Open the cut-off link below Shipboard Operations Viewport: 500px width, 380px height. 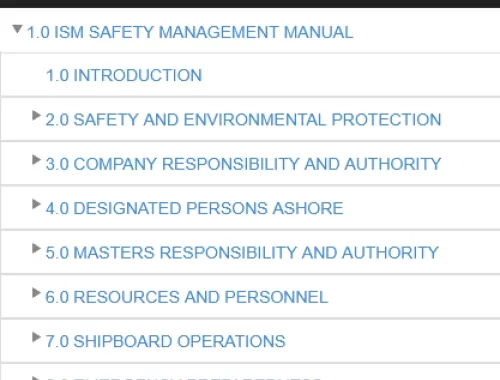[x=183, y=379]
